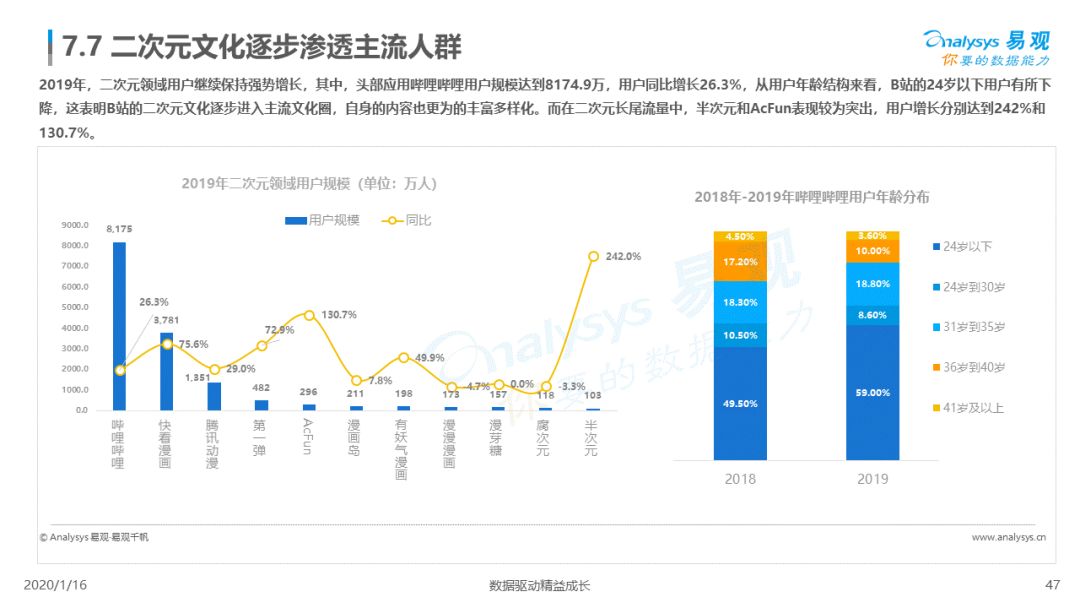Click the 2019 segment labeled 8.60%

[x=873, y=315]
